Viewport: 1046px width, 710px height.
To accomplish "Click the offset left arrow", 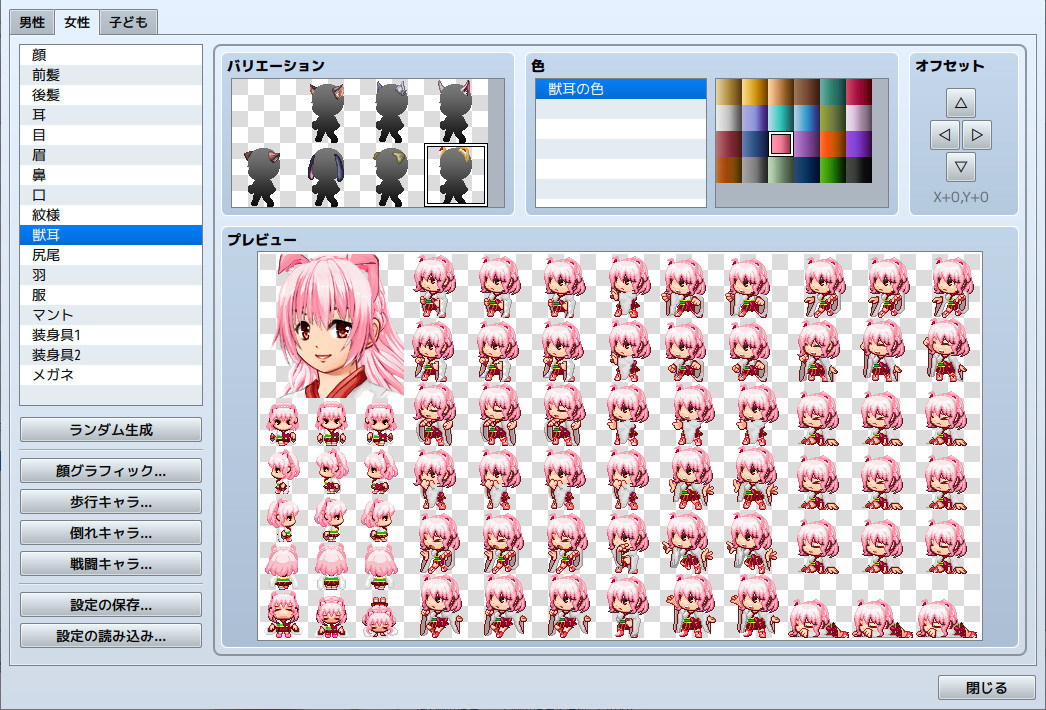I will click(944, 135).
